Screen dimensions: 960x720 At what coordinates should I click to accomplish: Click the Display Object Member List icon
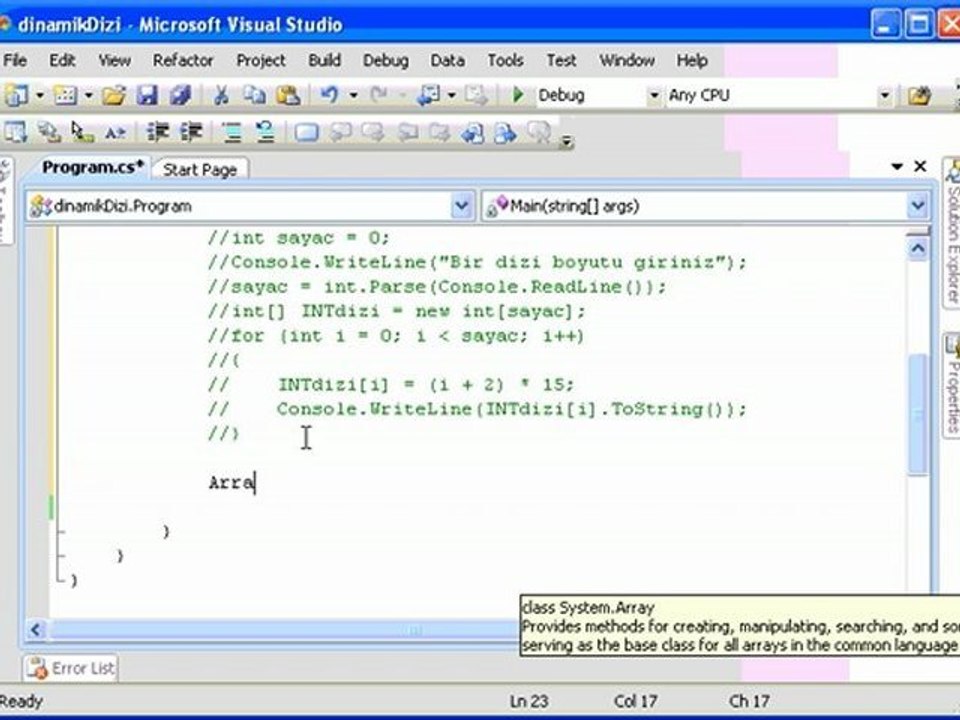[x=15, y=132]
